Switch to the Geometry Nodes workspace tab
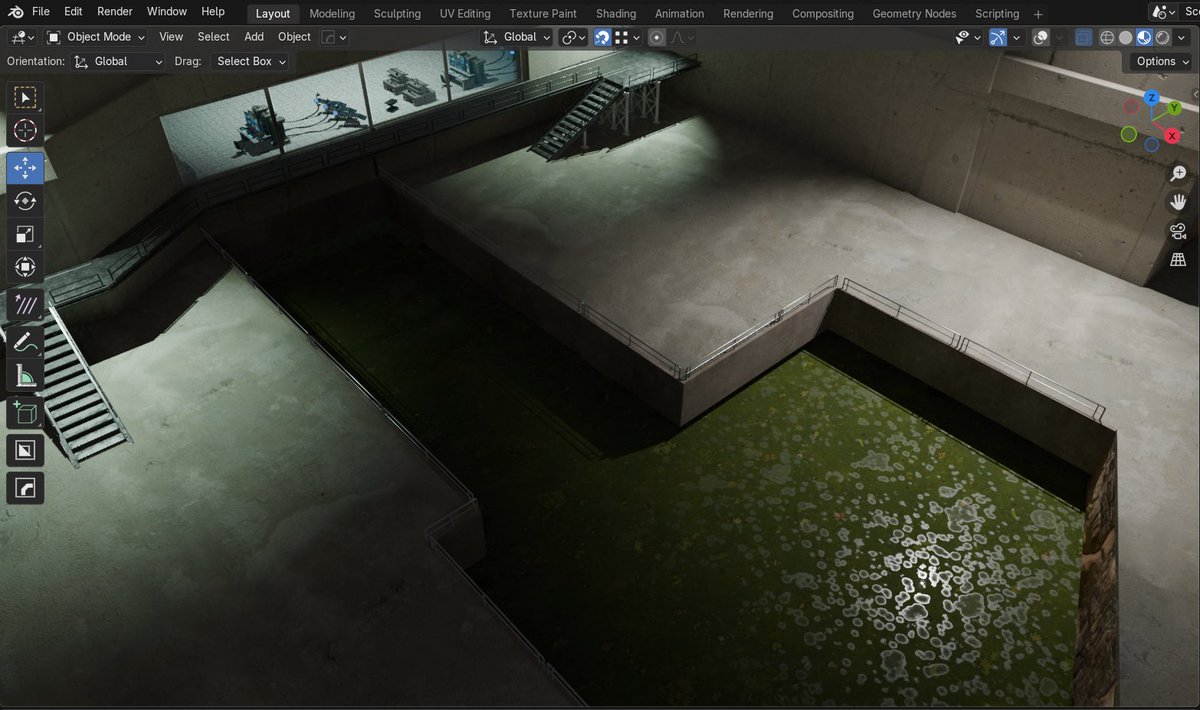Viewport: 1200px width, 710px height. pos(914,13)
